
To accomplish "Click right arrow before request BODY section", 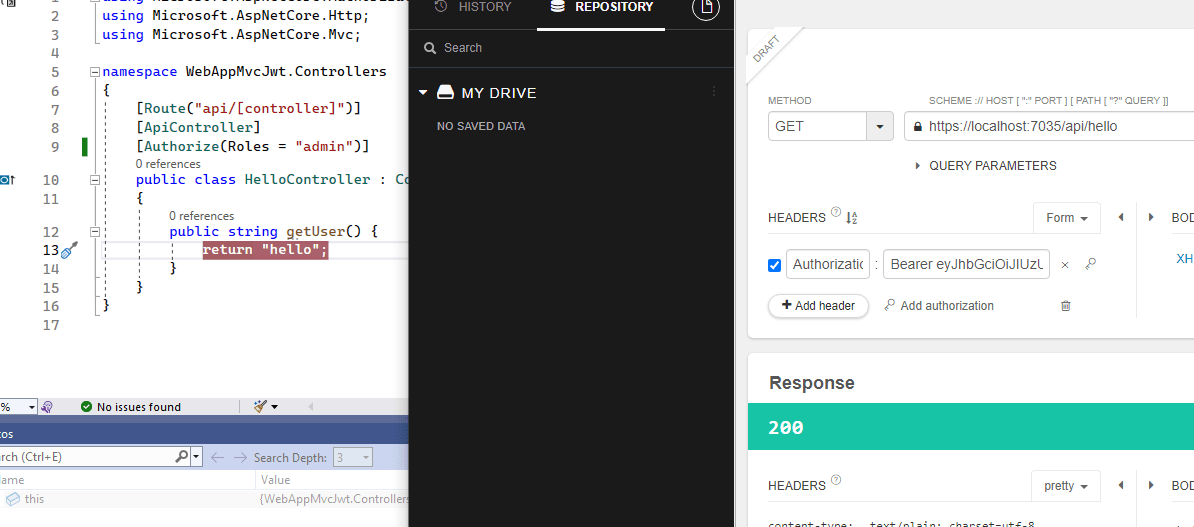I will coord(1151,218).
